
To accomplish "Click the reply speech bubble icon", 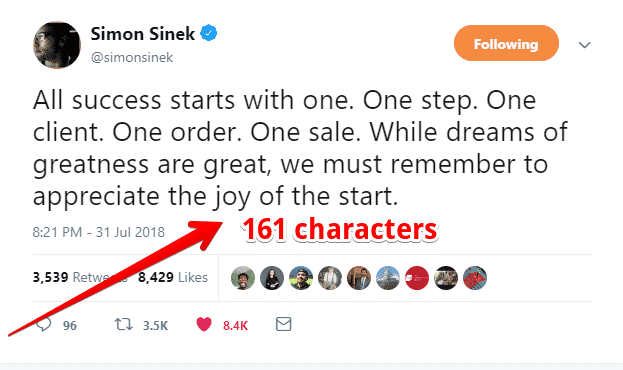I will [44, 325].
